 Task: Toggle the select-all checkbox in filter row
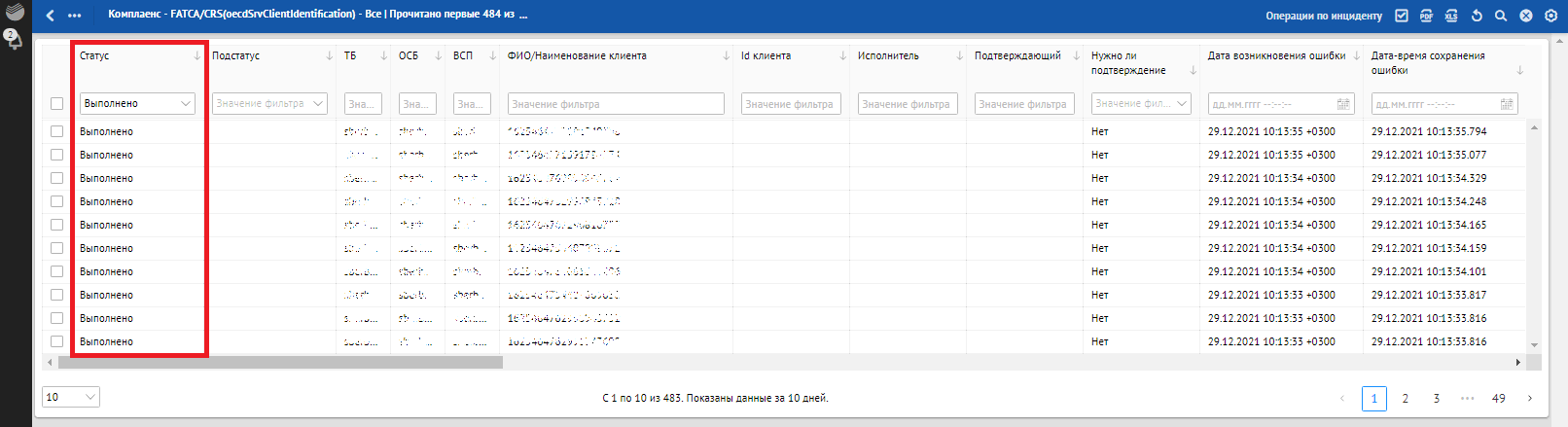[x=56, y=104]
